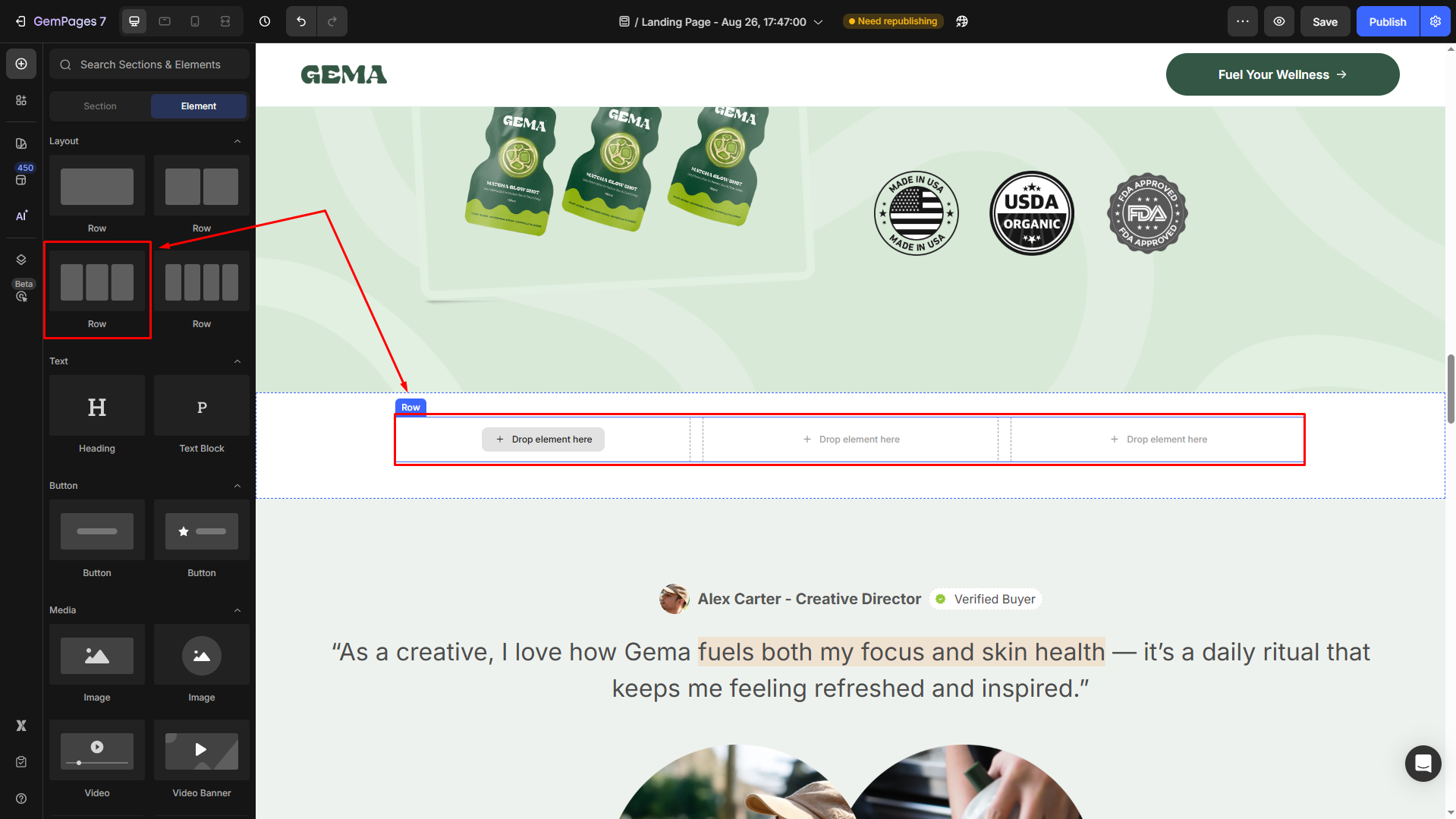This screenshot has height=819, width=1456.
Task: Select the FDA Approved badge
Action: [1147, 213]
